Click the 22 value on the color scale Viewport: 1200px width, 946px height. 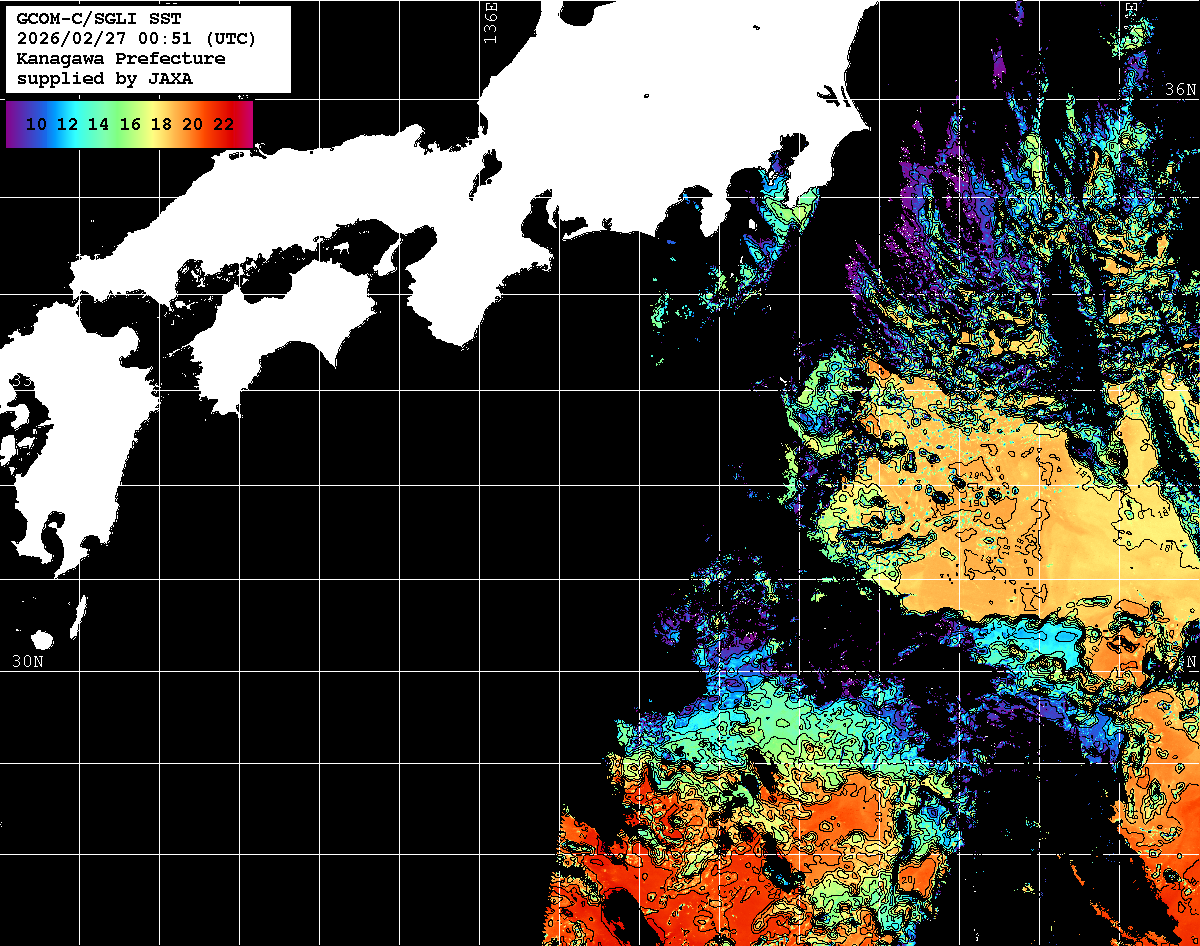(x=223, y=125)
